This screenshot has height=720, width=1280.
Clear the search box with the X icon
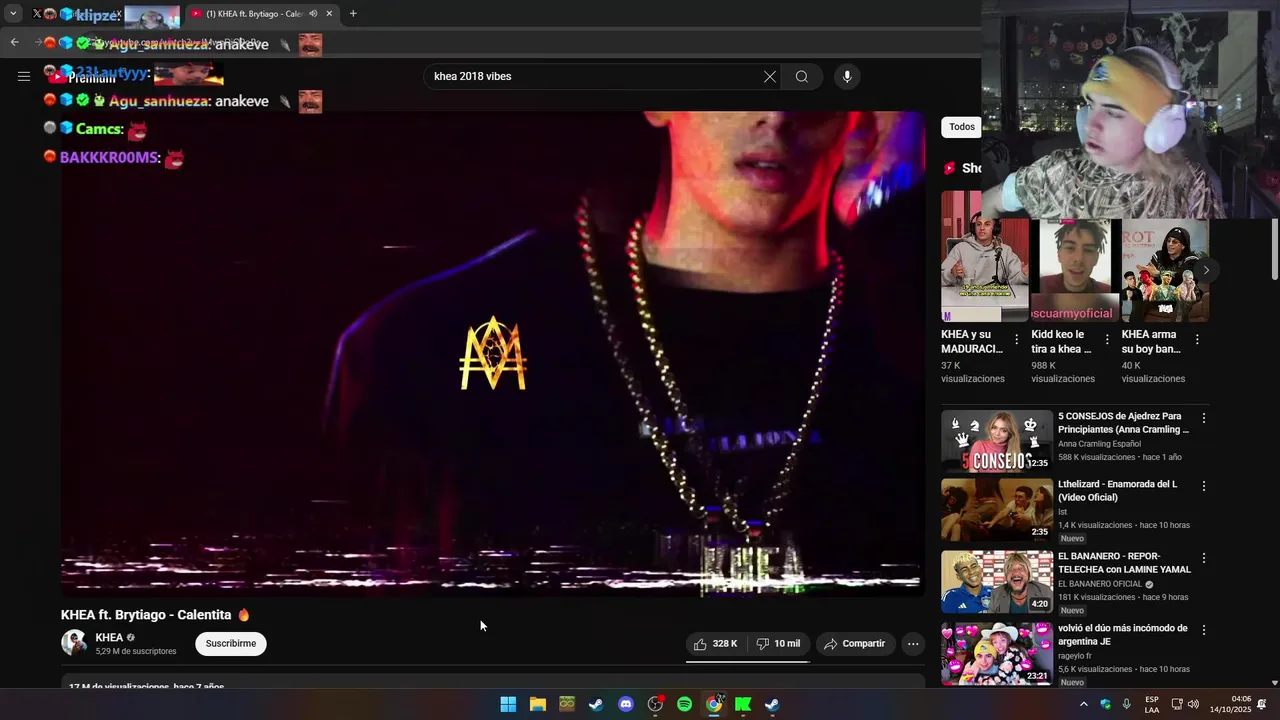770,77
